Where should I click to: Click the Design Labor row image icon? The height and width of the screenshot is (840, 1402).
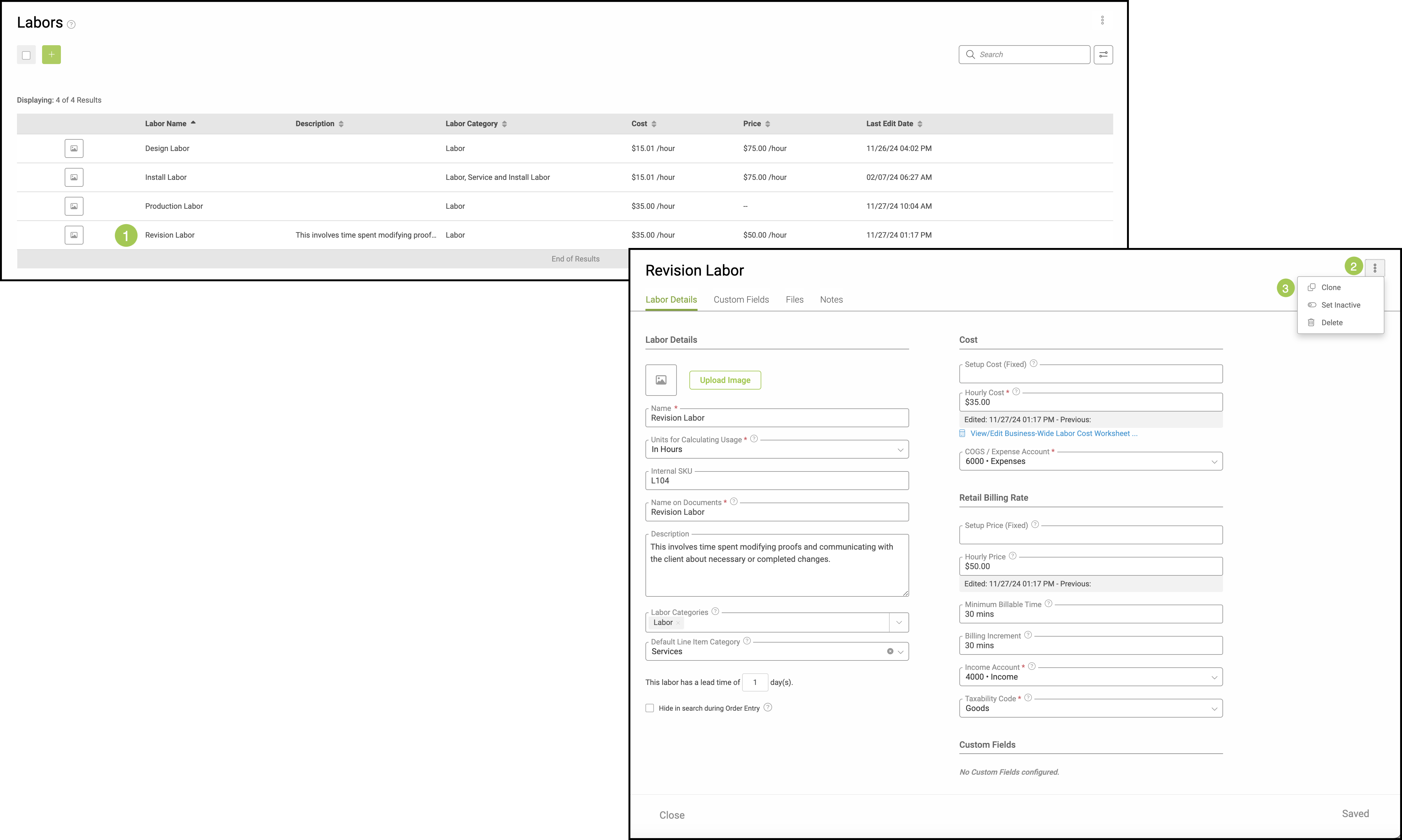74,148
